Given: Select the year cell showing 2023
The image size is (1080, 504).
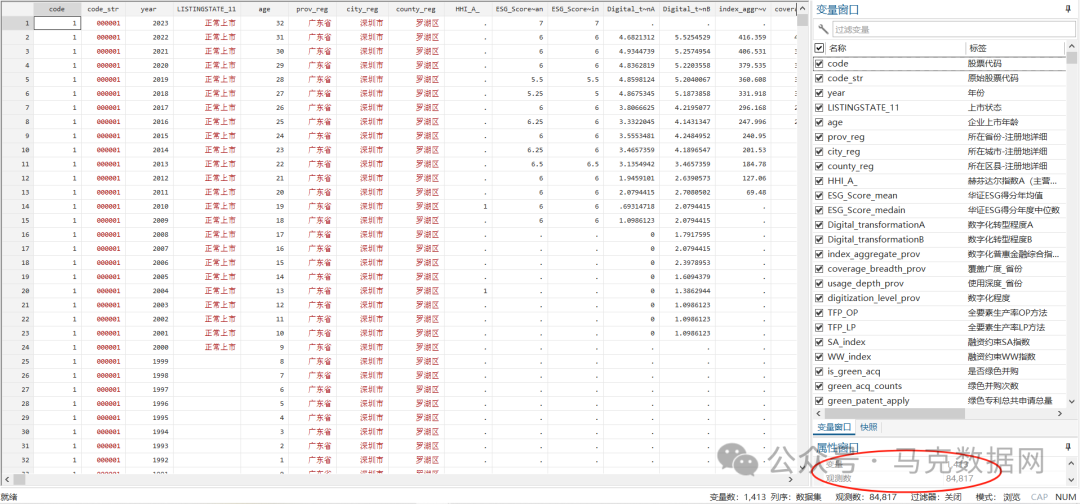Looking at the screenshot, I should point(148,23).
